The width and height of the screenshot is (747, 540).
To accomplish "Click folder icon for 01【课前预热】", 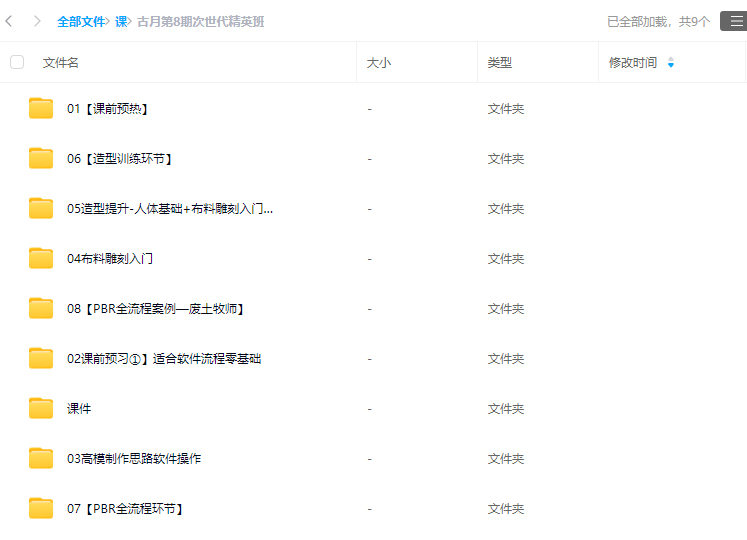I will (41, 109).
